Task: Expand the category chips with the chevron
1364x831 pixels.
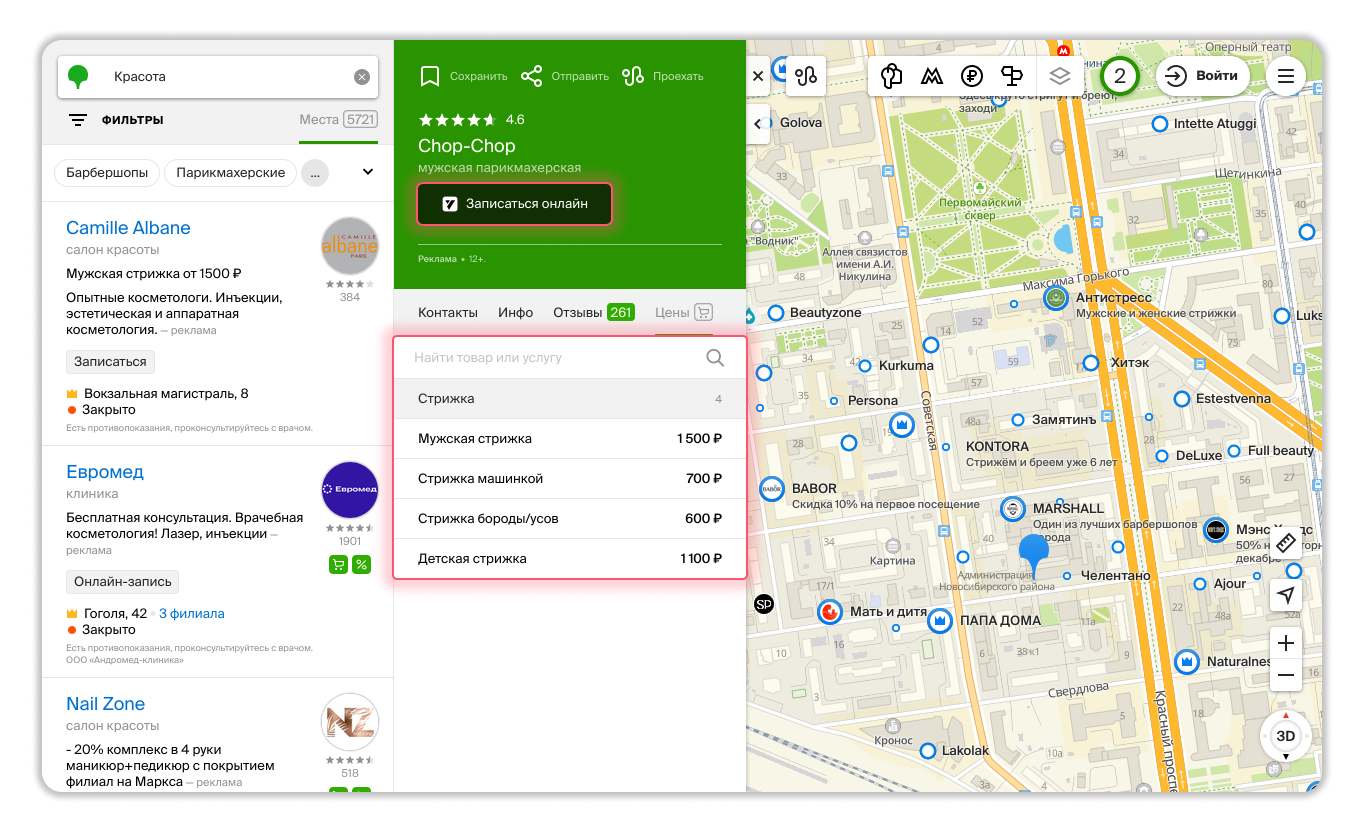Action: (x=367, y=172)
